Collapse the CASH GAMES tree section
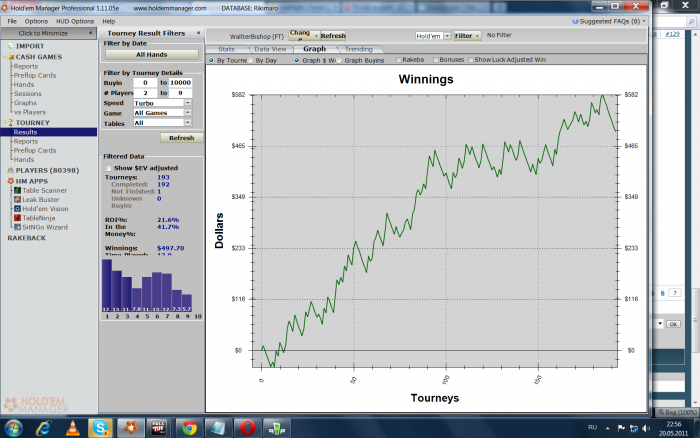The width and height of the screenshot is (700, 438). 4,57
